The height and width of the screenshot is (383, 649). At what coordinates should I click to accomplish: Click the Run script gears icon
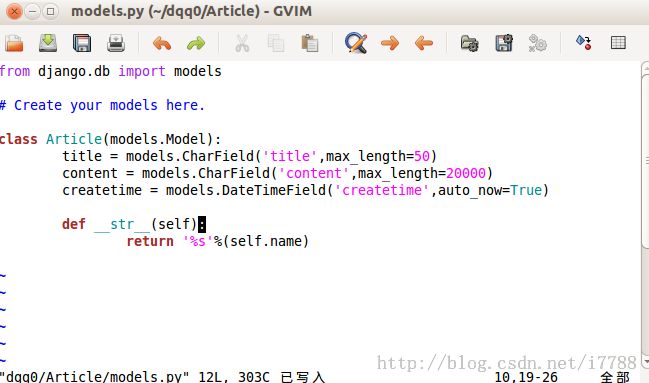(x=537, y=43)
